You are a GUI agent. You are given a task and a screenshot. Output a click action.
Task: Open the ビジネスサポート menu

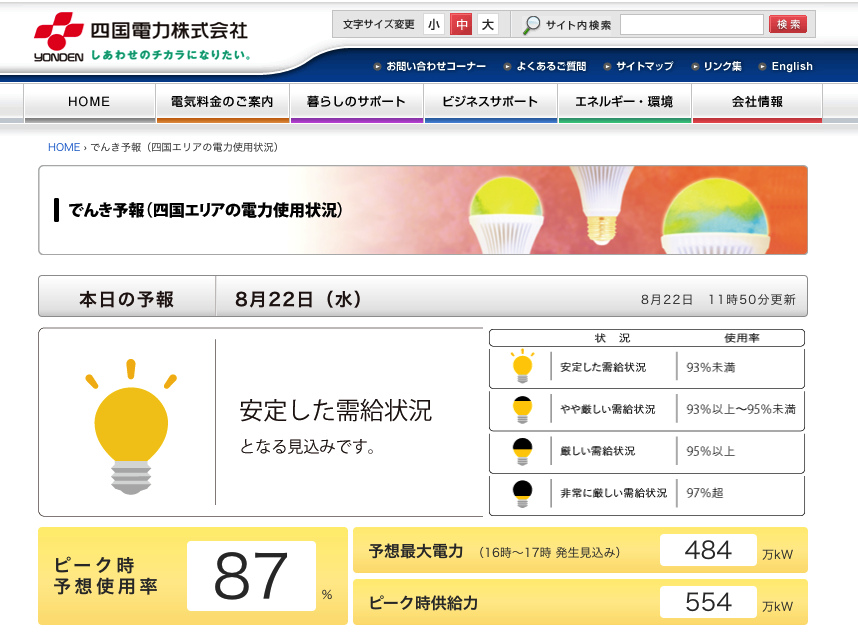[491, 102]
